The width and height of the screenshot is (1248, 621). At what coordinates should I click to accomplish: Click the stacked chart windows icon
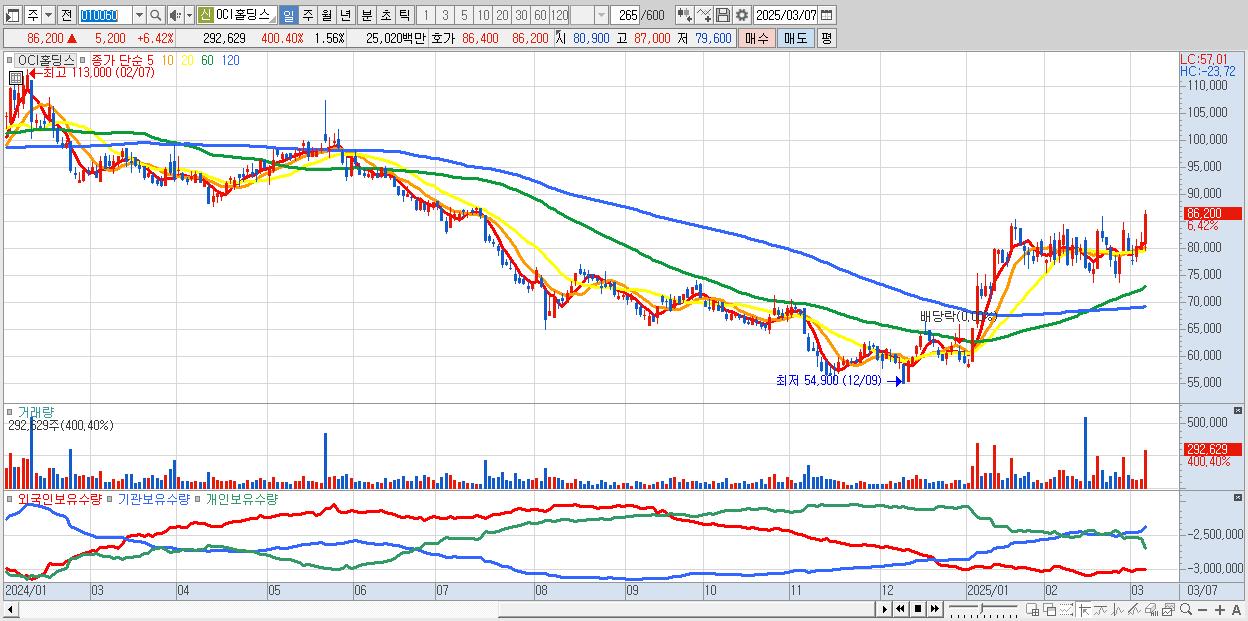tap(1168, 610)
